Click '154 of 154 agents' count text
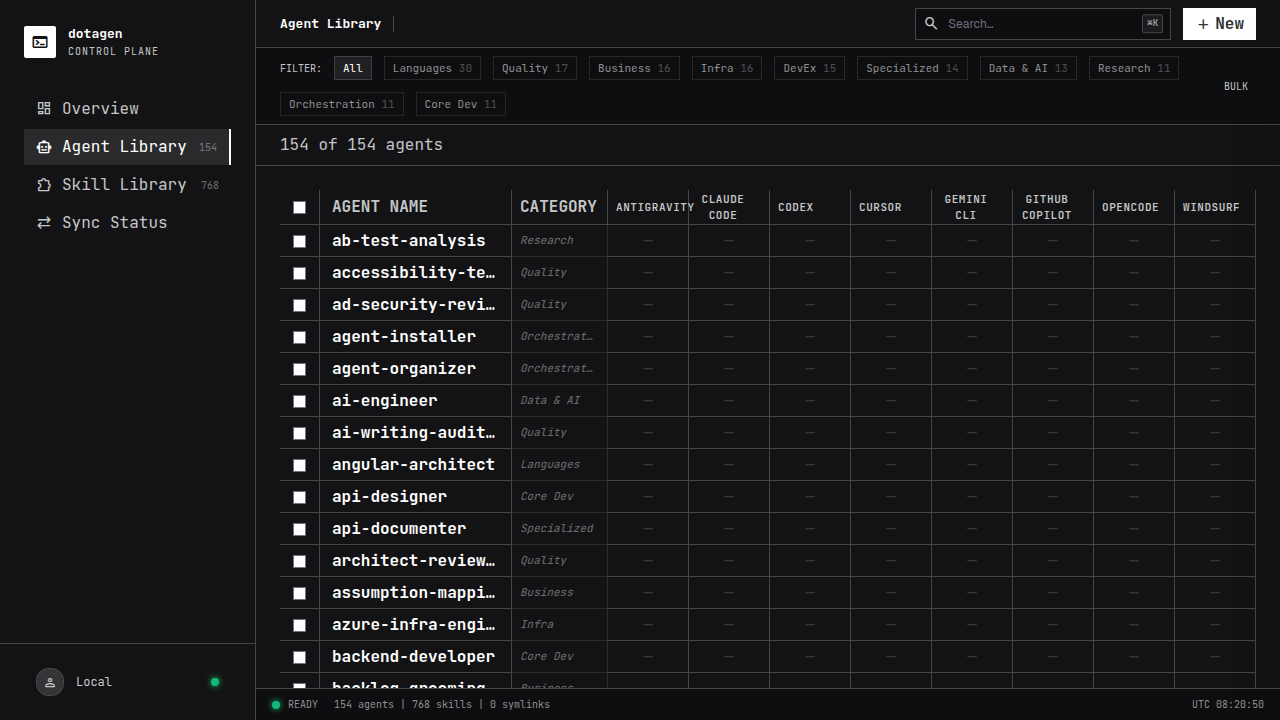 (x=361, y=145)
